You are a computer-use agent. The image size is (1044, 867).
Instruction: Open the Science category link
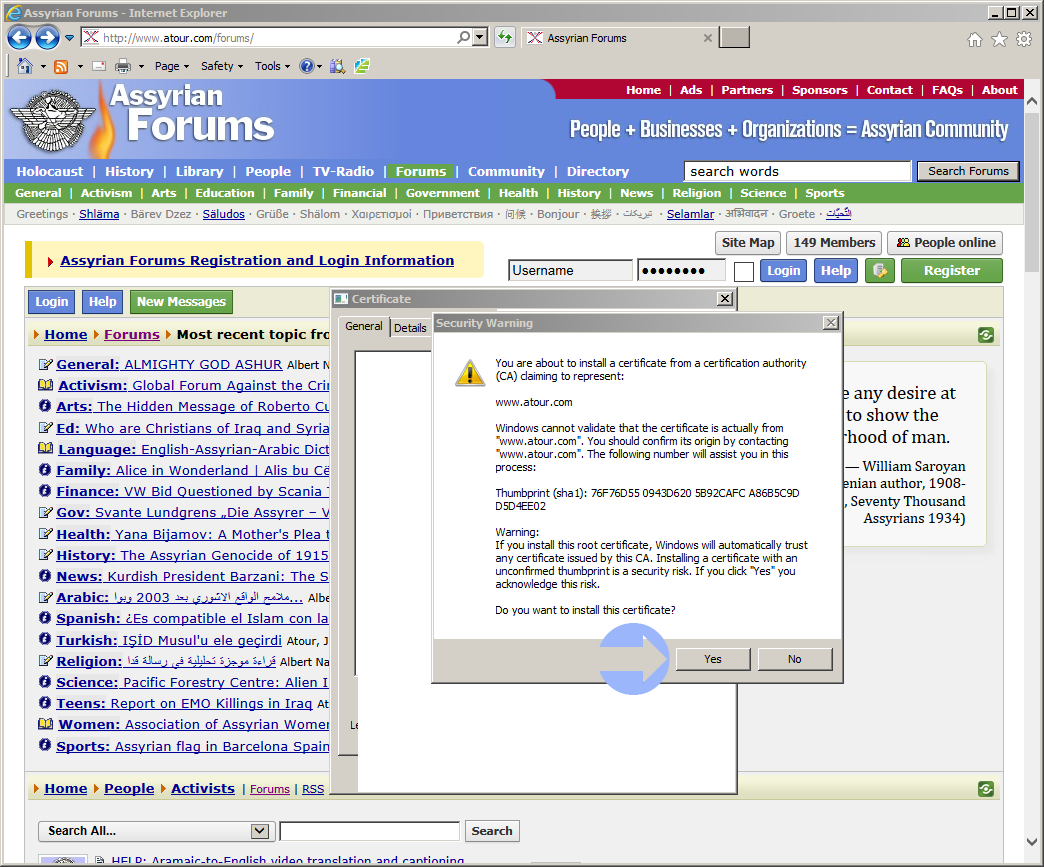[763, 192]
